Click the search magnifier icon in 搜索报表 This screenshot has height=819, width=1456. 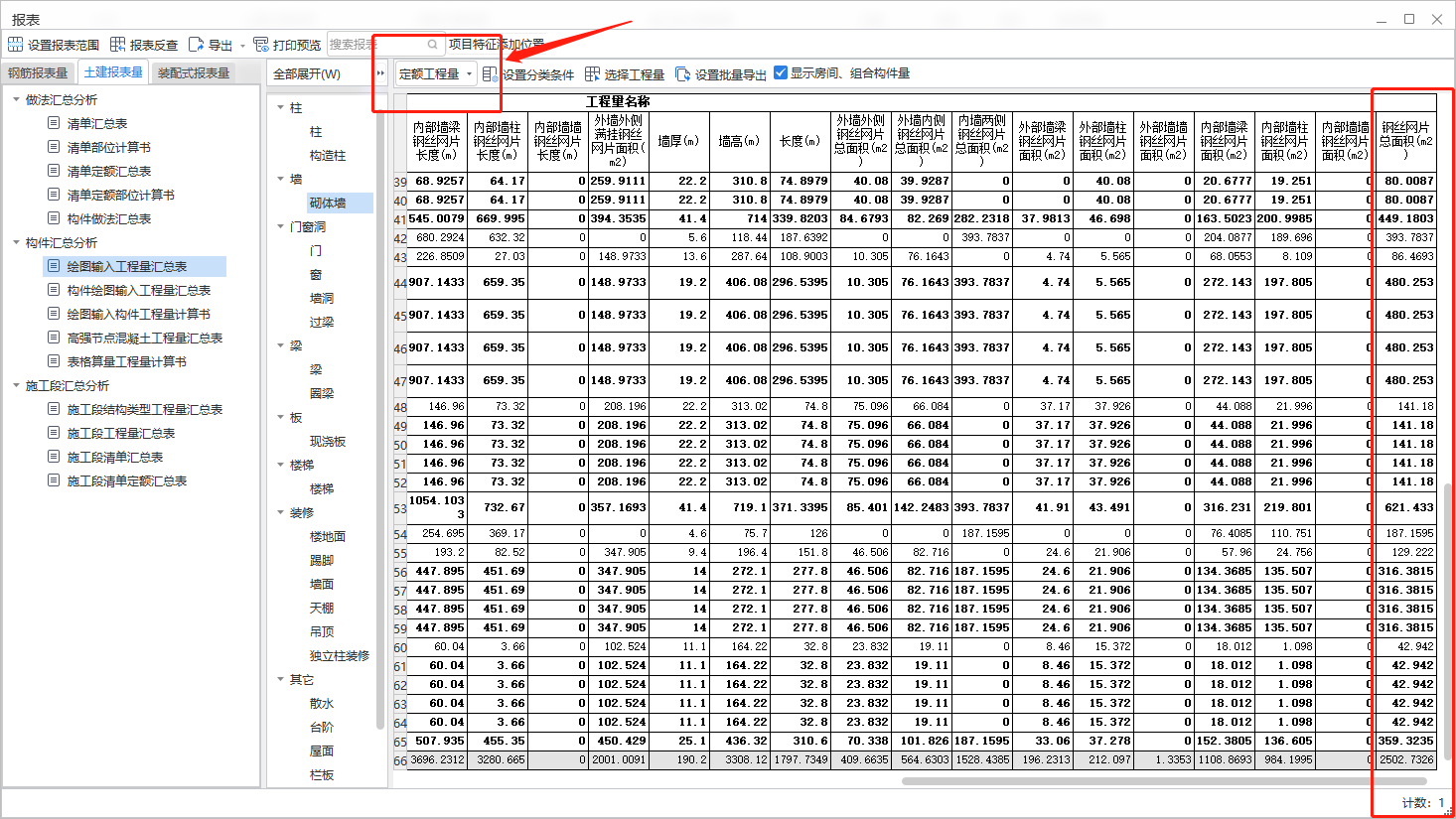(x=433, y=45)
